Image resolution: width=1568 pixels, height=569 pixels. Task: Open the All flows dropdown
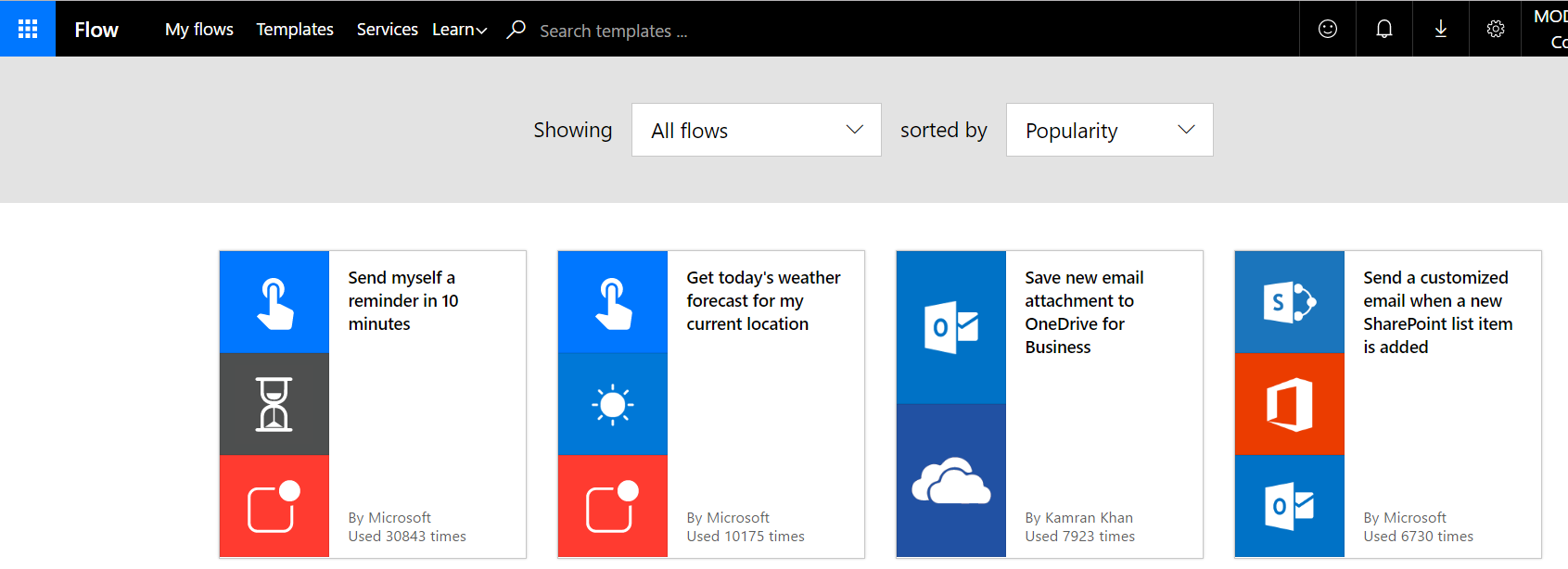pos(757,130)
